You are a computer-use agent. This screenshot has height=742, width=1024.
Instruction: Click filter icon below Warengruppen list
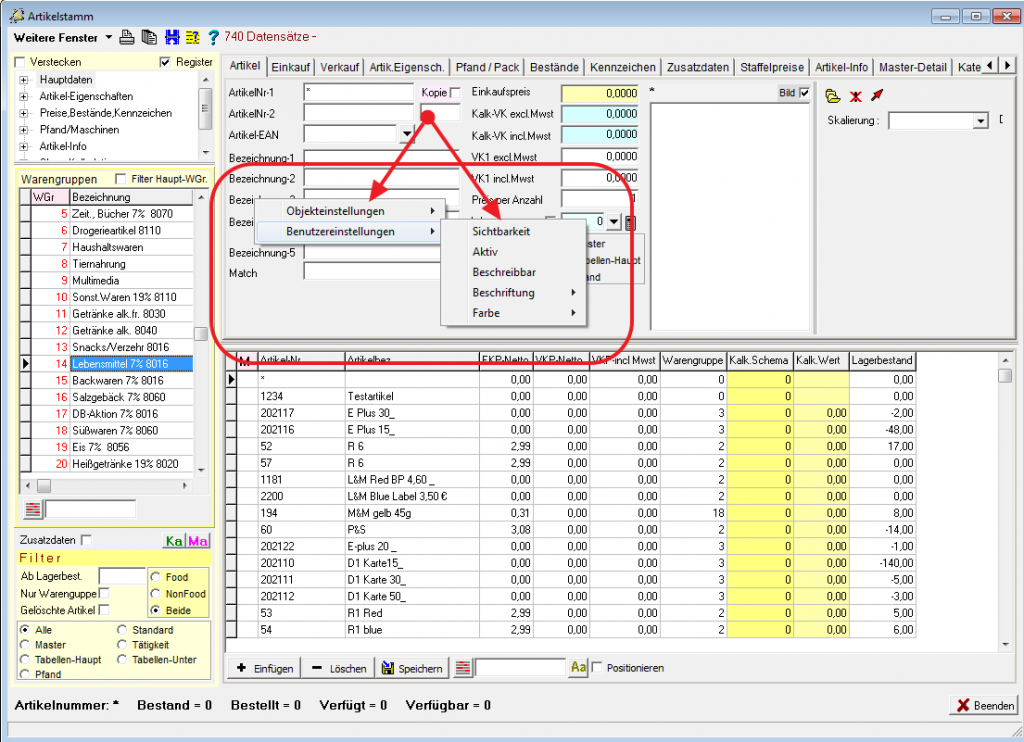click(x=33, y=509)
